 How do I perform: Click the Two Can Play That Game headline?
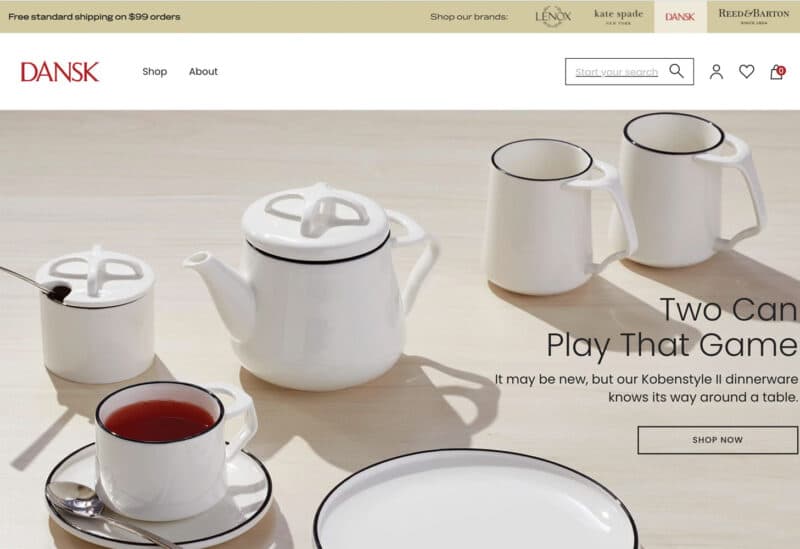tap(672, 327)
